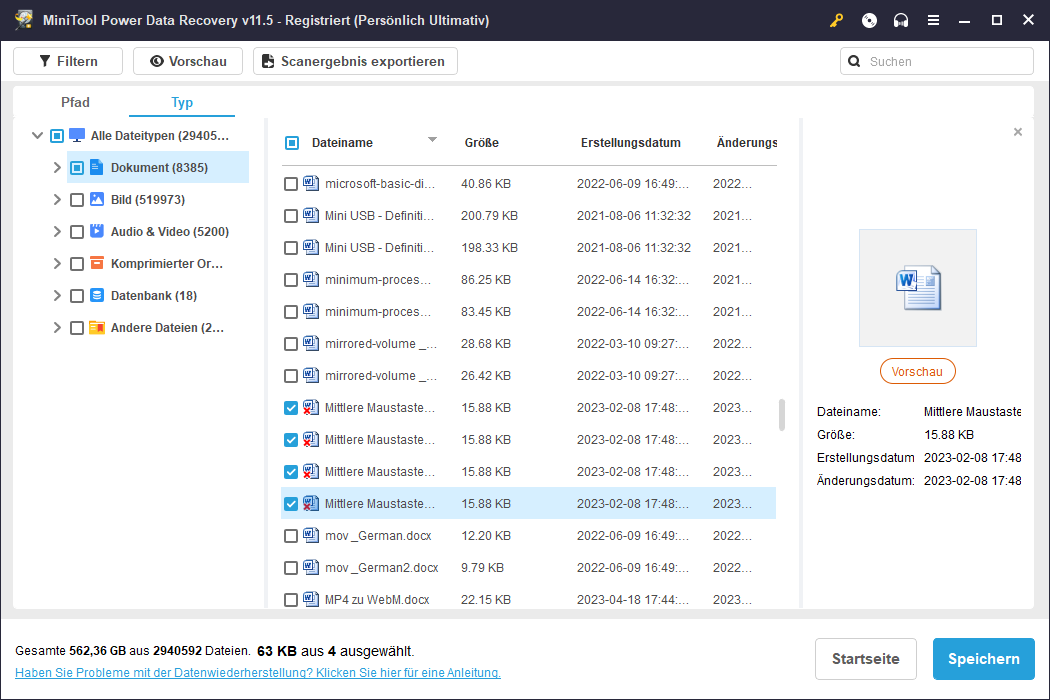This screenshot has height=700, width=1050.
Task: Uncheck the highlighted Mittlere Maustaste row checkbox
Action: point(291,504)
